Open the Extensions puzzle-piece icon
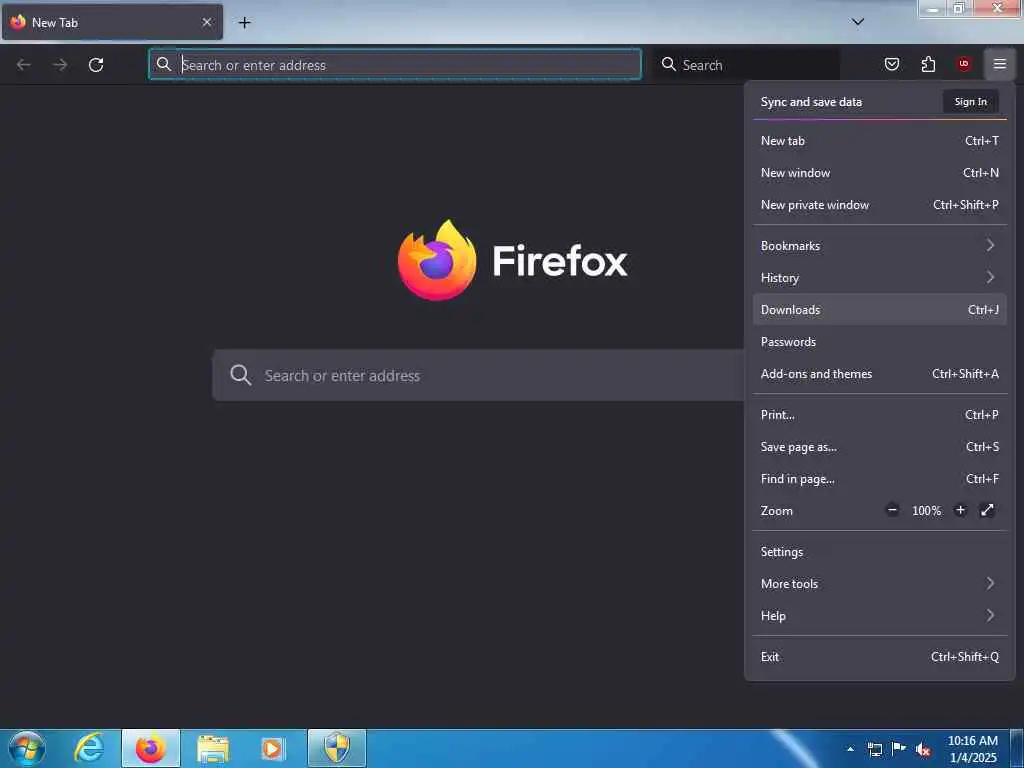Viewport: 1024px width, 768px height. click(x=928, y=64)
